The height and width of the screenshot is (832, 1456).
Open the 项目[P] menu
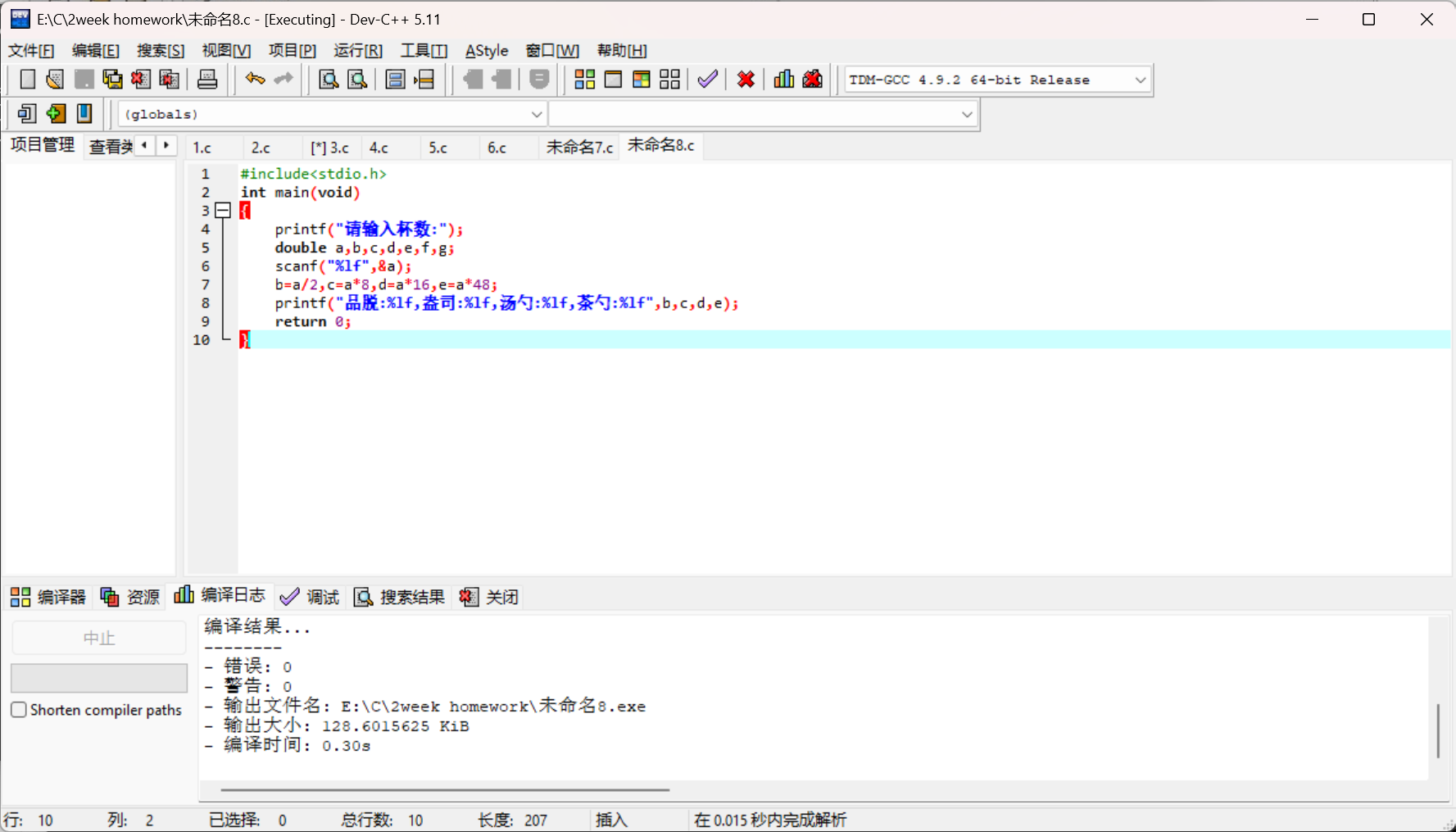293,51
